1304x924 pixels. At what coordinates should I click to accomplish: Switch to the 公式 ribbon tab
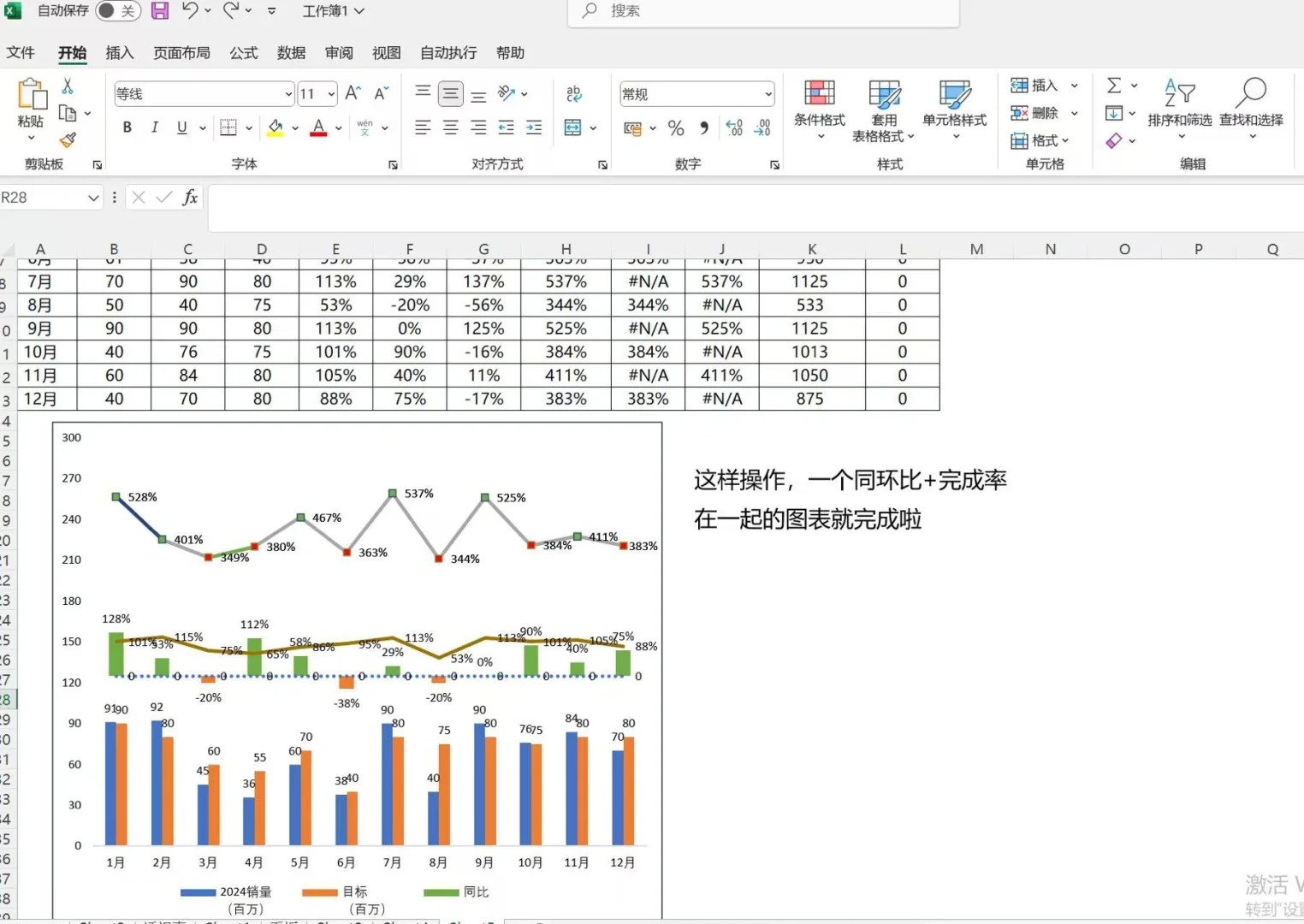[244, 53]
